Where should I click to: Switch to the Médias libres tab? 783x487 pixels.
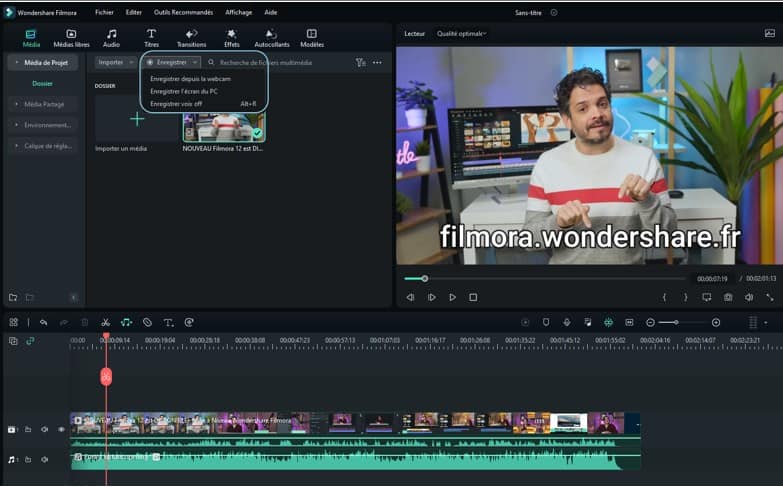tap(71, 38)
